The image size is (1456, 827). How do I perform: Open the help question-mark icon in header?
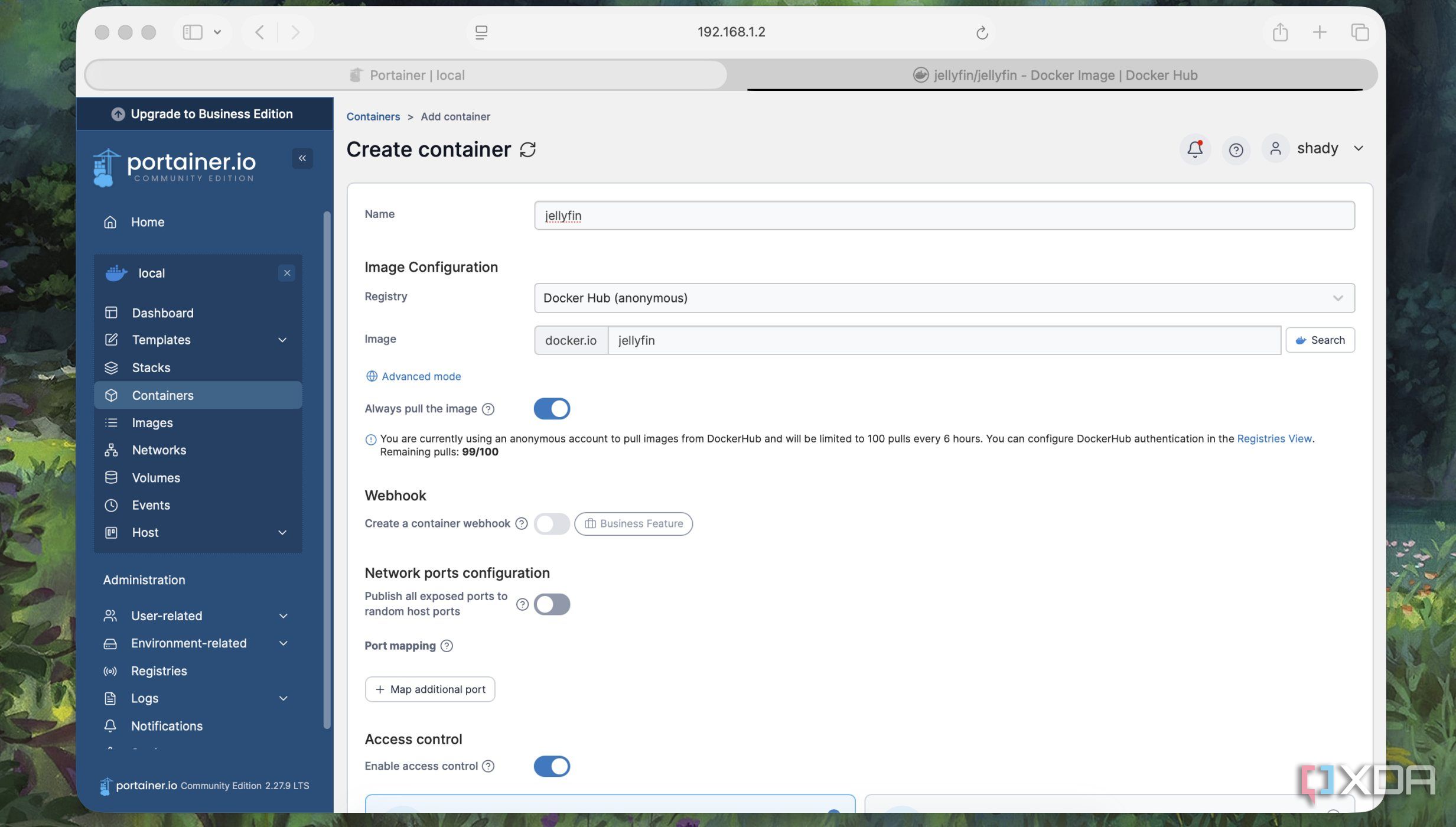pyautogui.click(x=1235, y=149)
